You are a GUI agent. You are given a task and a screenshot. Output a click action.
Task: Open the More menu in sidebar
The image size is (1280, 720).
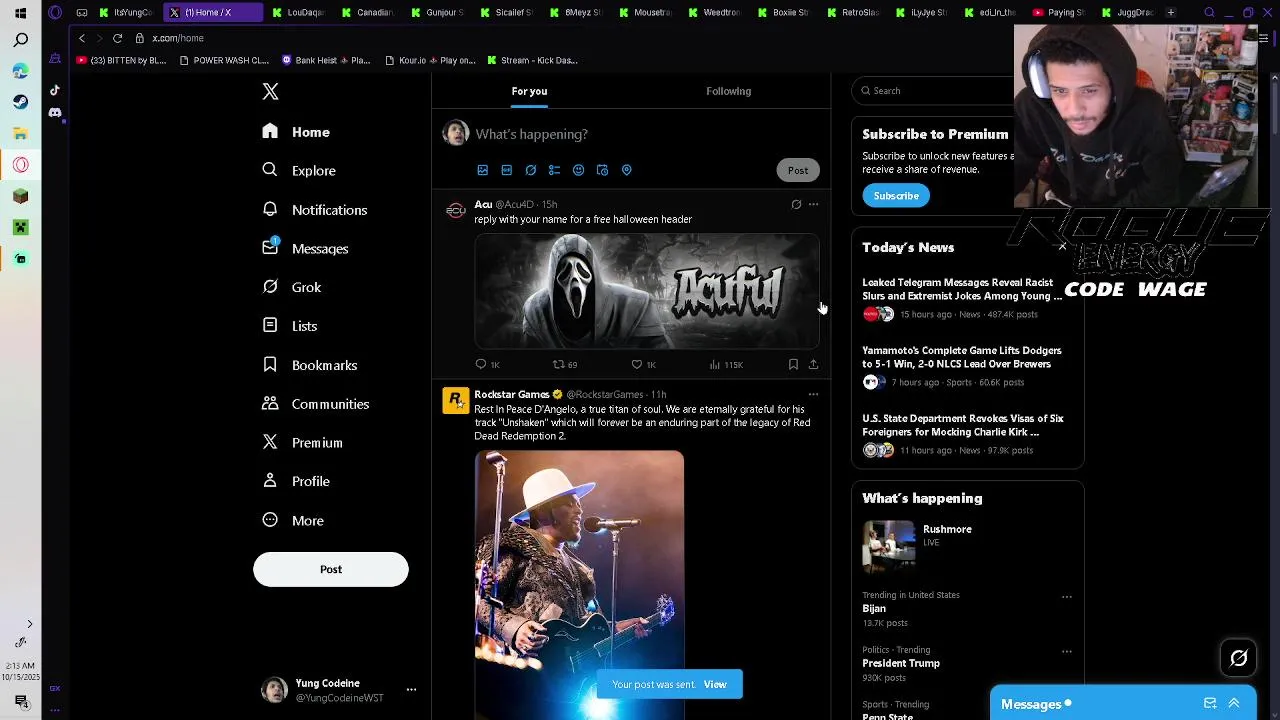click(292, 520)
